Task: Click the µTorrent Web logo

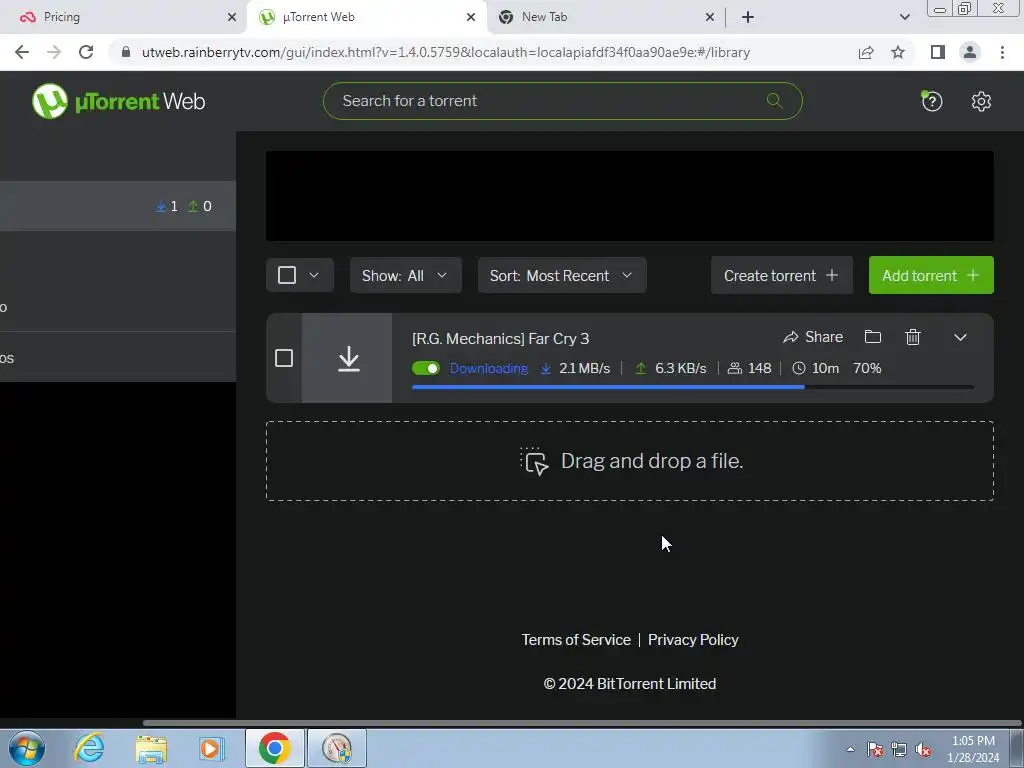Action: [x=118, y=101]
